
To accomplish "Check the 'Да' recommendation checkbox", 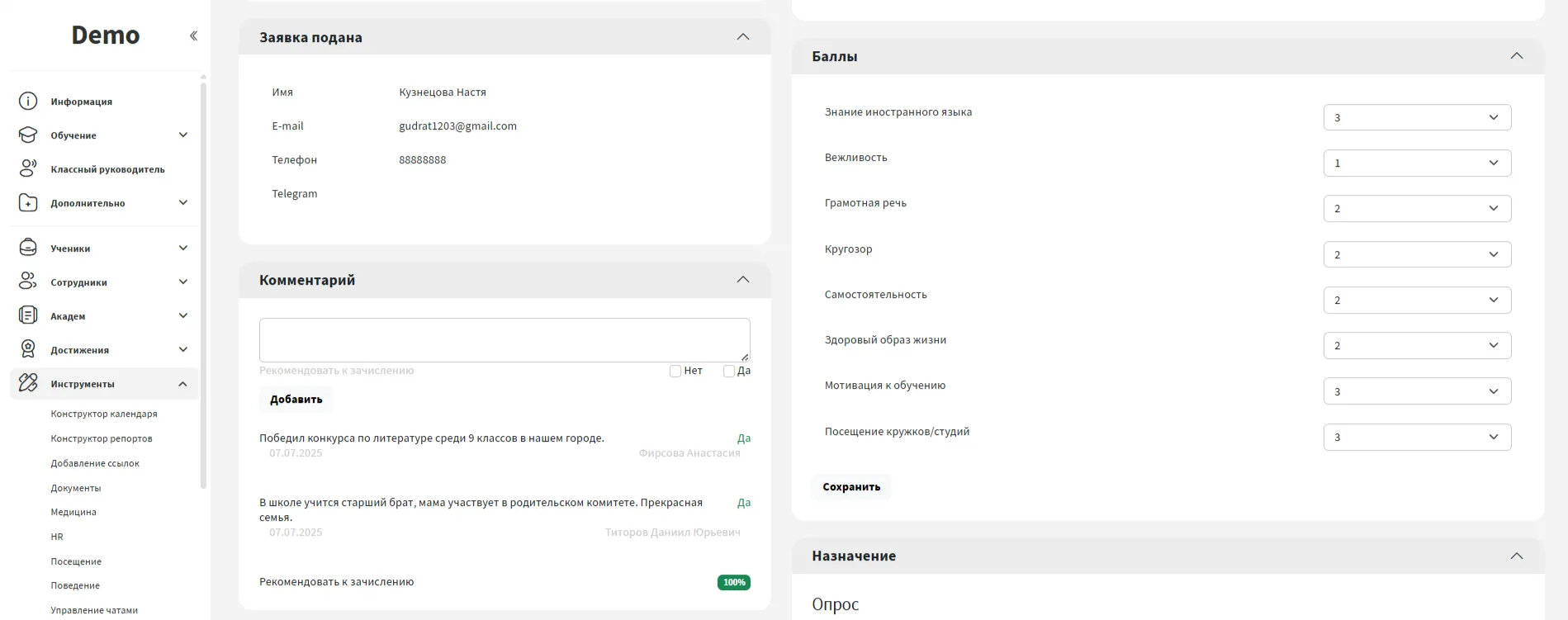I will coord(729,372).
